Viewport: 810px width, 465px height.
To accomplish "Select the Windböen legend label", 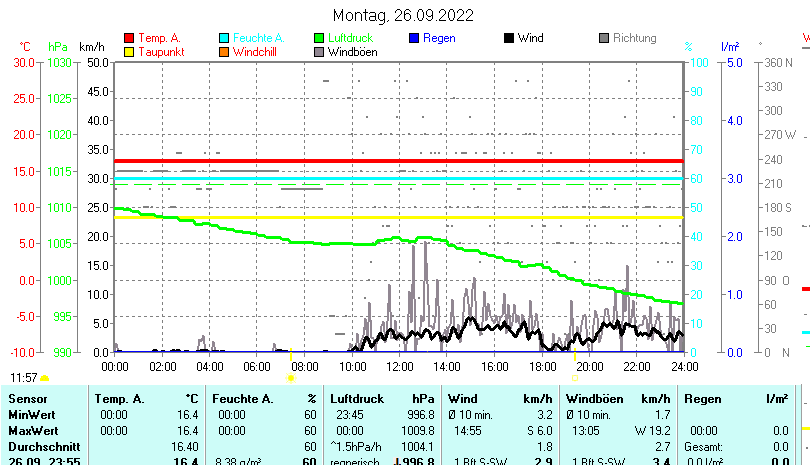I will coord(352,51).
